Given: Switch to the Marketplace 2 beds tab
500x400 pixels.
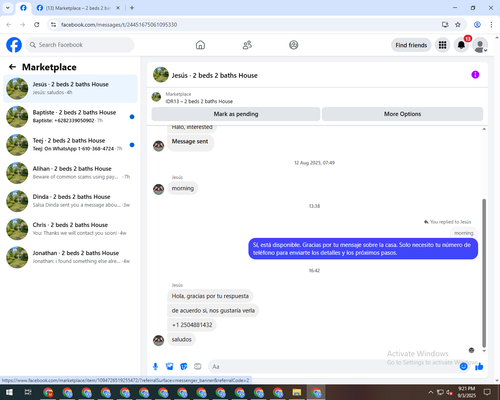Looking at the screenshot, I should click(78, 8).
